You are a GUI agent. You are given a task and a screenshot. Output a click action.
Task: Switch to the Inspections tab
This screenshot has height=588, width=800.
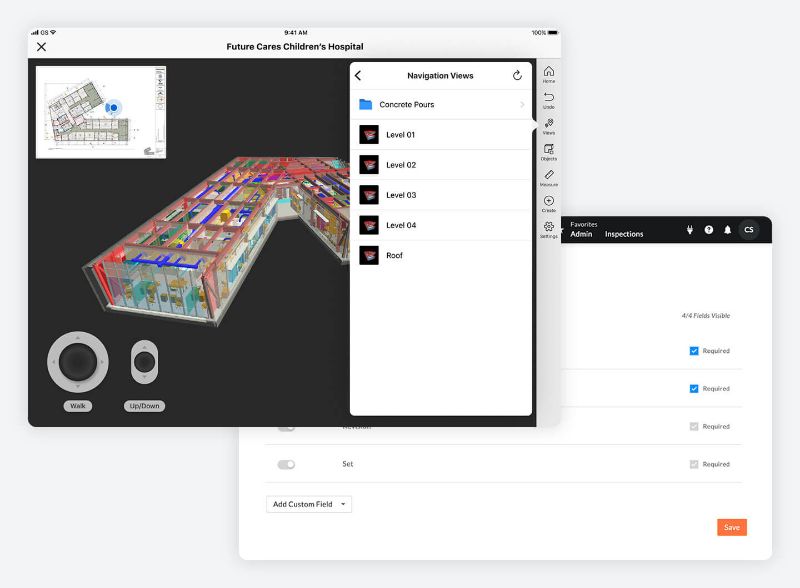click(x=624, y=234)
